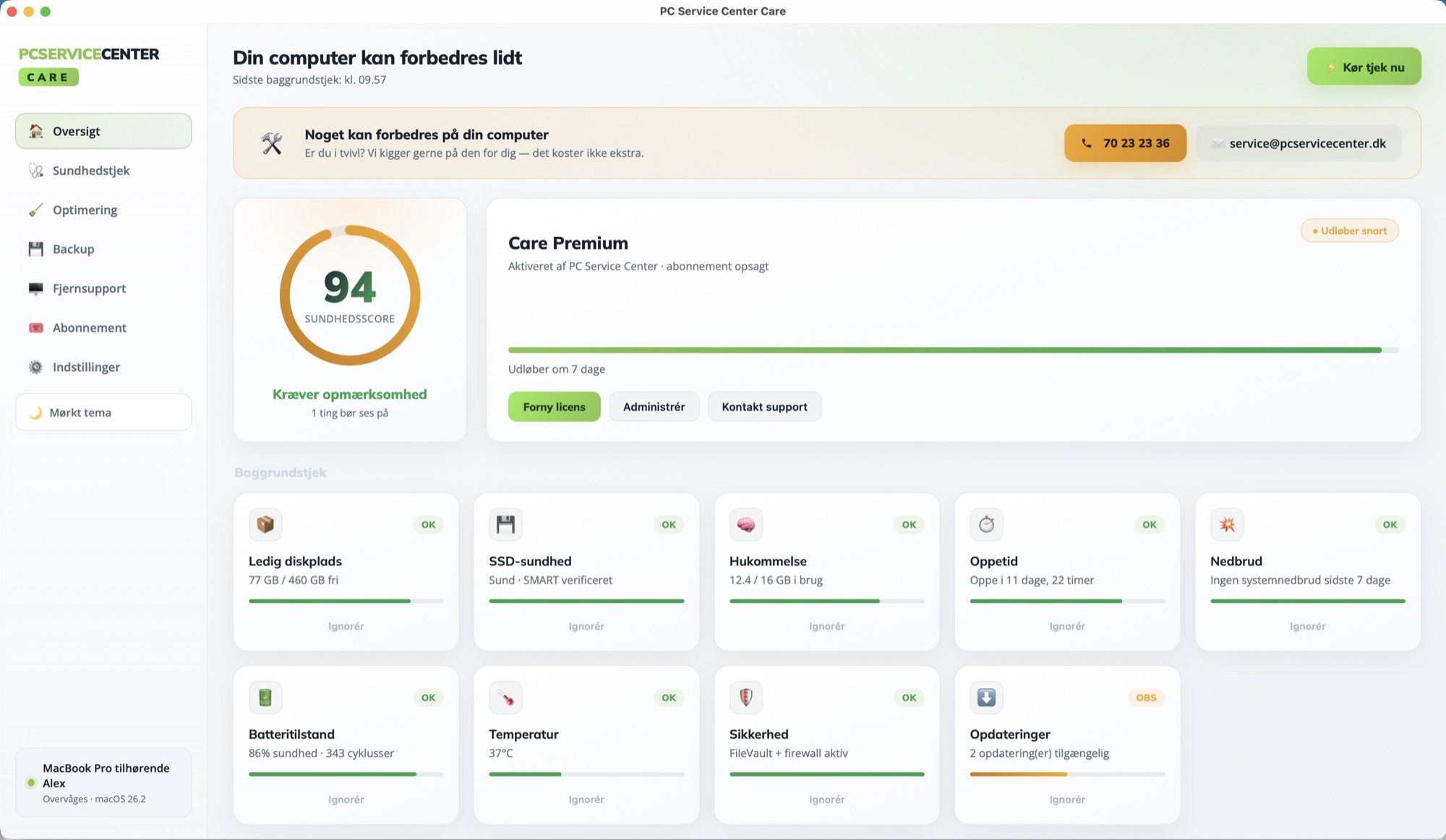Viewport: 1446px width, 840px height.
Task: Click the gear icon beside Indstillinger
Action: point(35,367)
